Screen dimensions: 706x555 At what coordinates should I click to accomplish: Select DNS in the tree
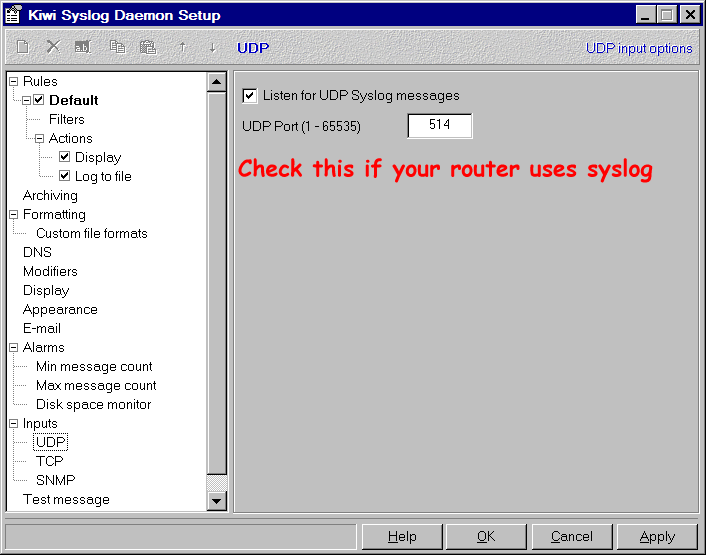click(x=37, y=252)
